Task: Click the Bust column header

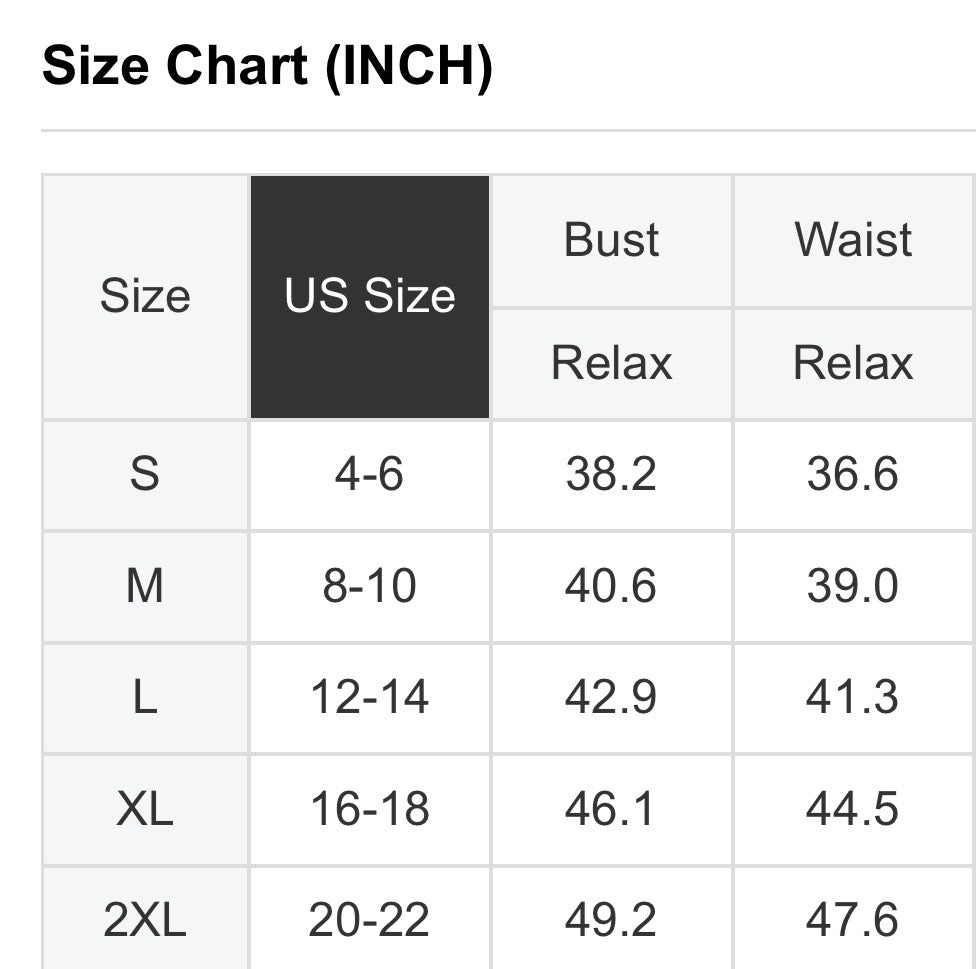Action: coord(612,241)
